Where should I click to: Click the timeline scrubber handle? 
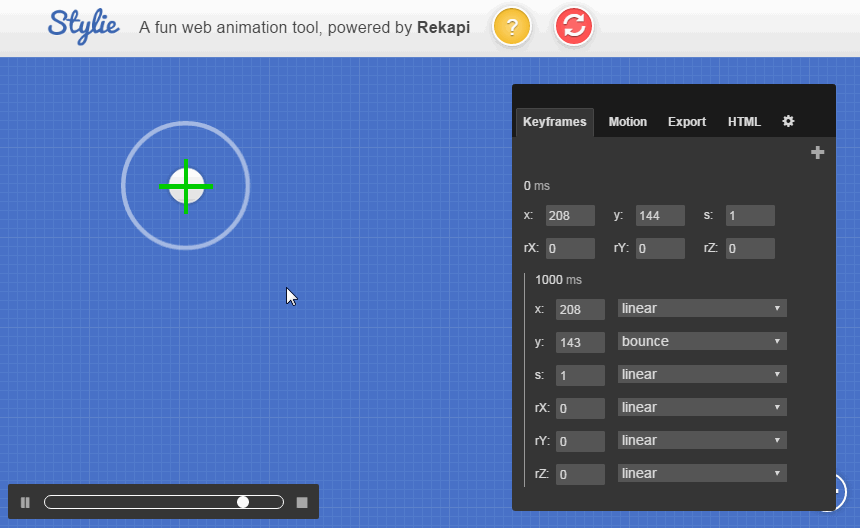(x=243, y=502)
